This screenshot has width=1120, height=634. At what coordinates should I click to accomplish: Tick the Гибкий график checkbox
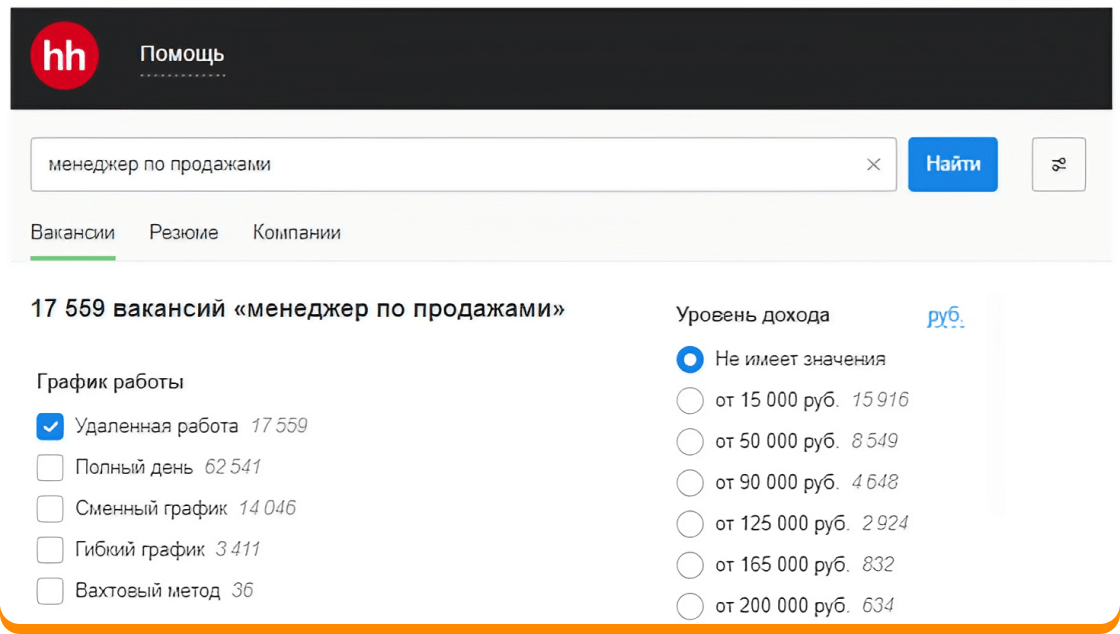pos(50,549)
